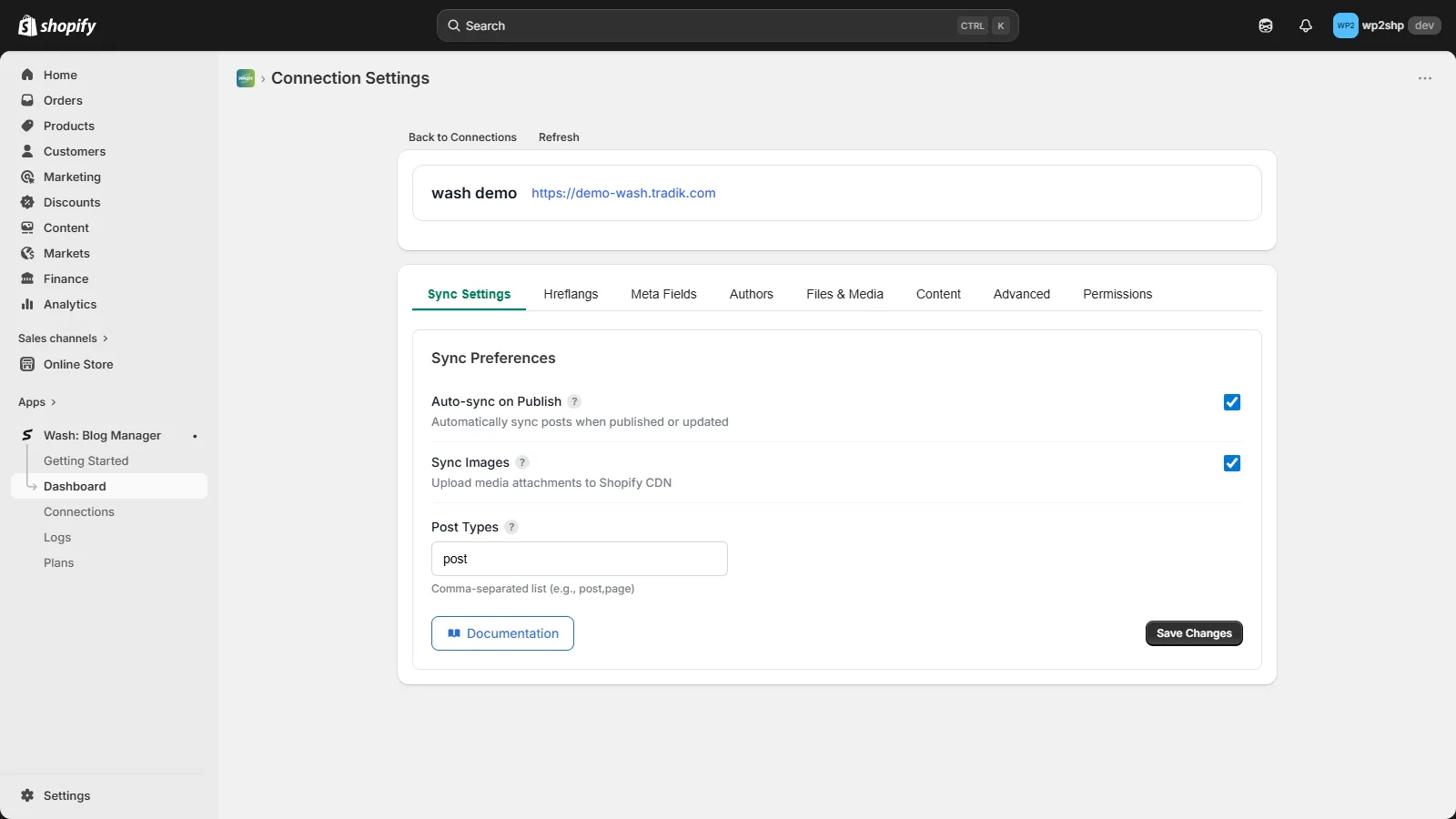The image size is (1456, 819).
Task: Click the help icon next to Auto-sync on Publish
Action: pyautogui.click(x=574, y=401)
